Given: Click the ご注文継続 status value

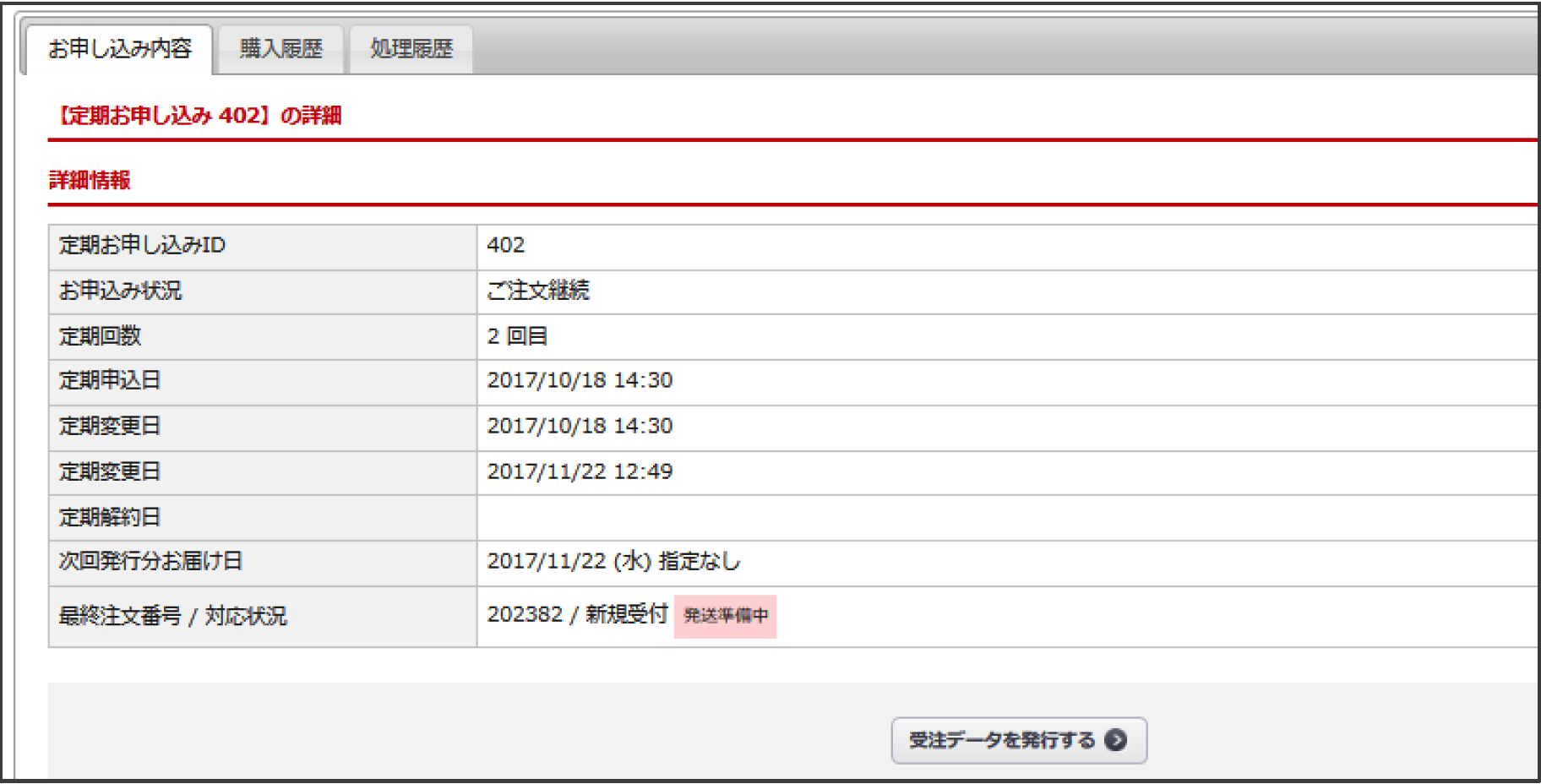Looking at the screenshot, I should (x=538, y=291).
